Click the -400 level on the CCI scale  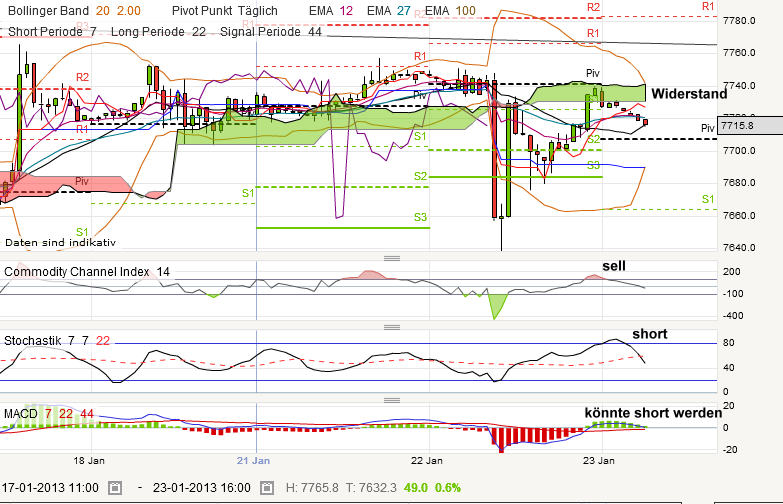coord(733,316)
